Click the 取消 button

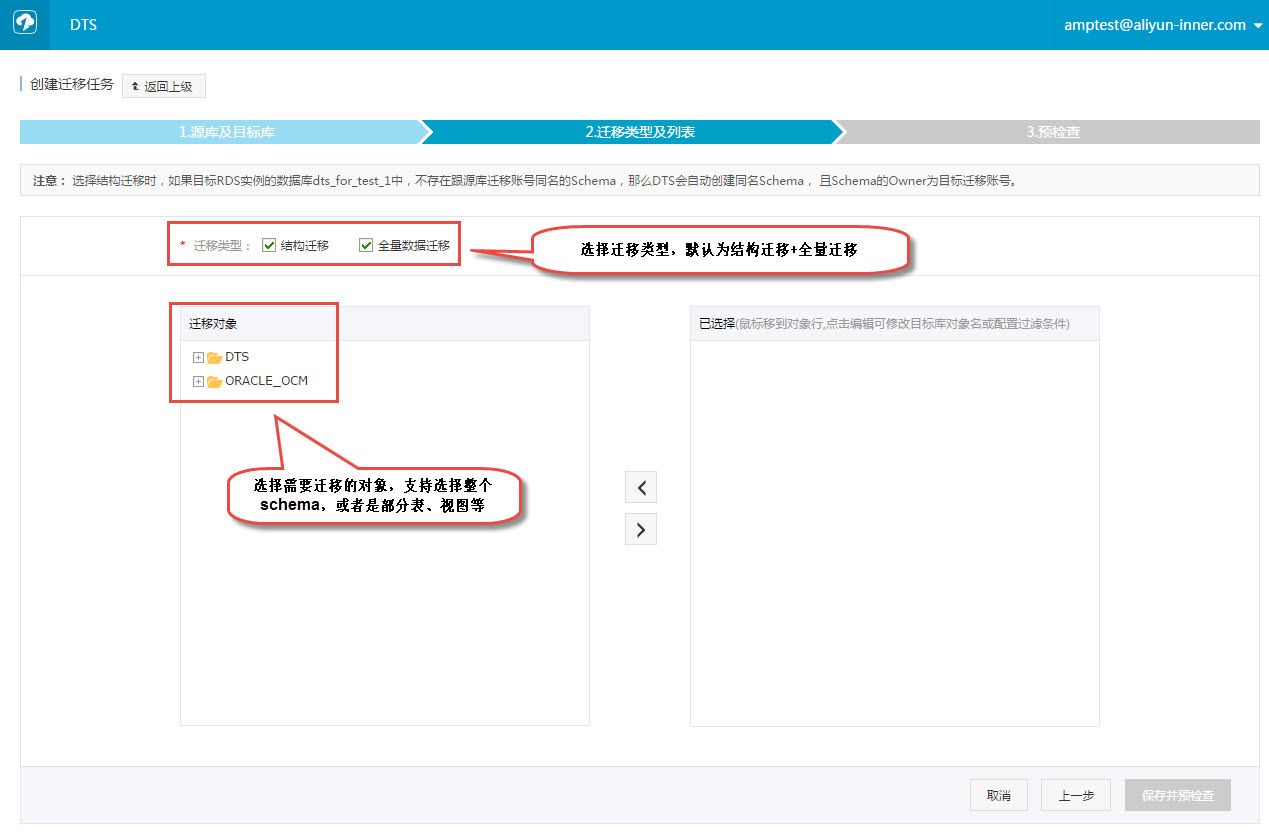[998, 795]
